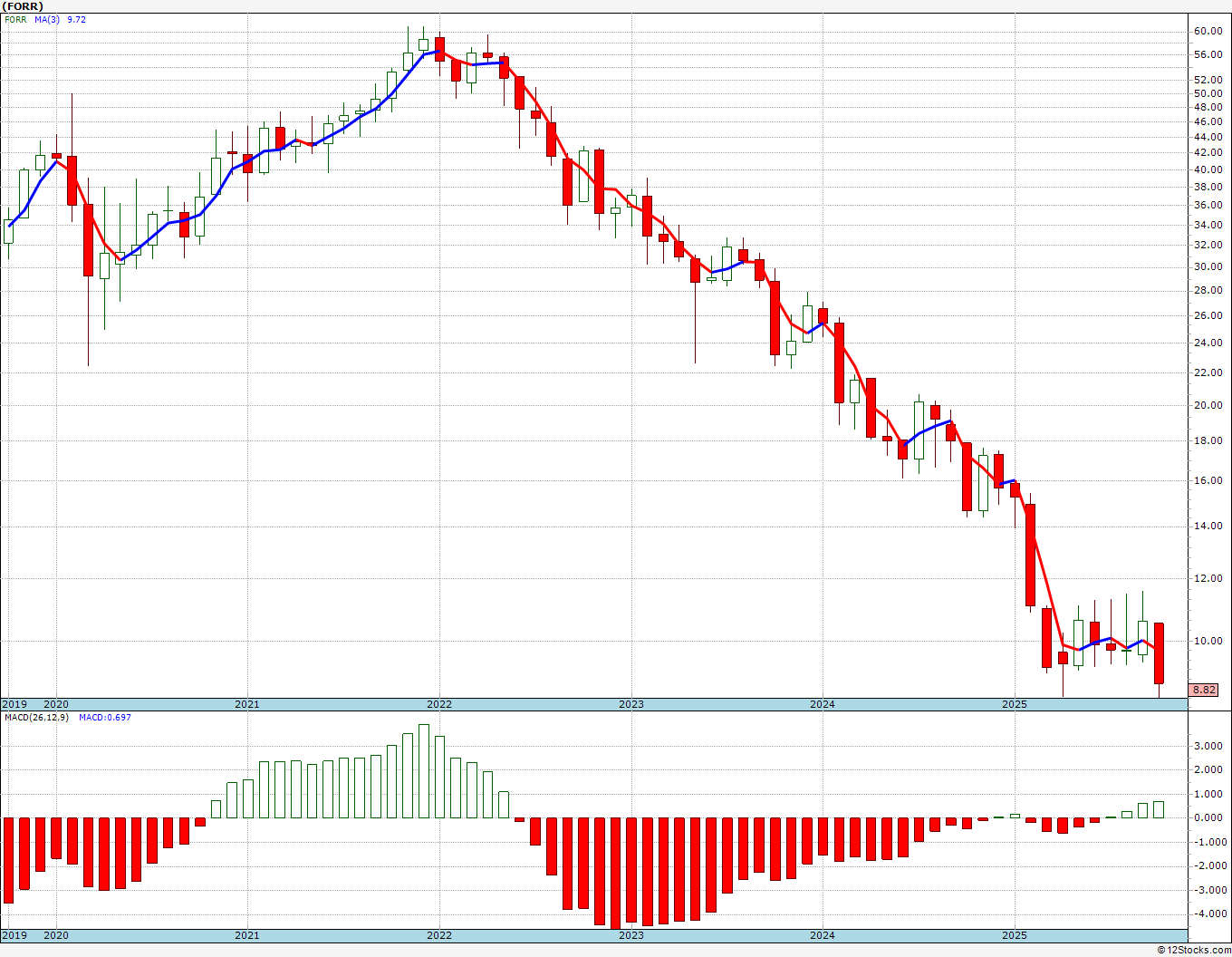The height and width of the screenshot is (957, 1232).
Task: Select the "40.00" price axis label
Action: click(x=1208, y=169)
